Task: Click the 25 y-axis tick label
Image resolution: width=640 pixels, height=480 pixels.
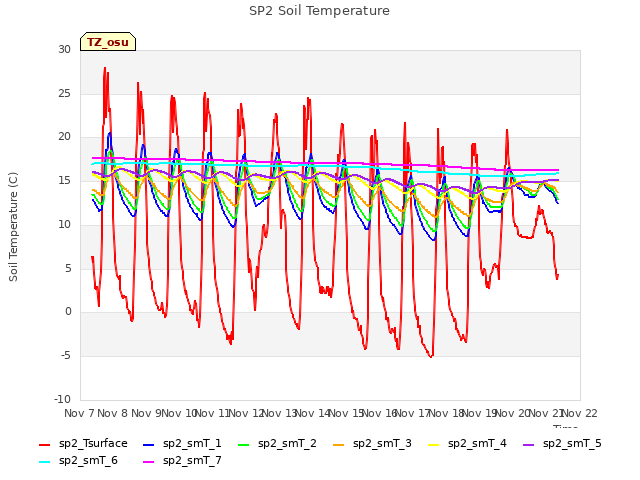Action: pos(64,93)
